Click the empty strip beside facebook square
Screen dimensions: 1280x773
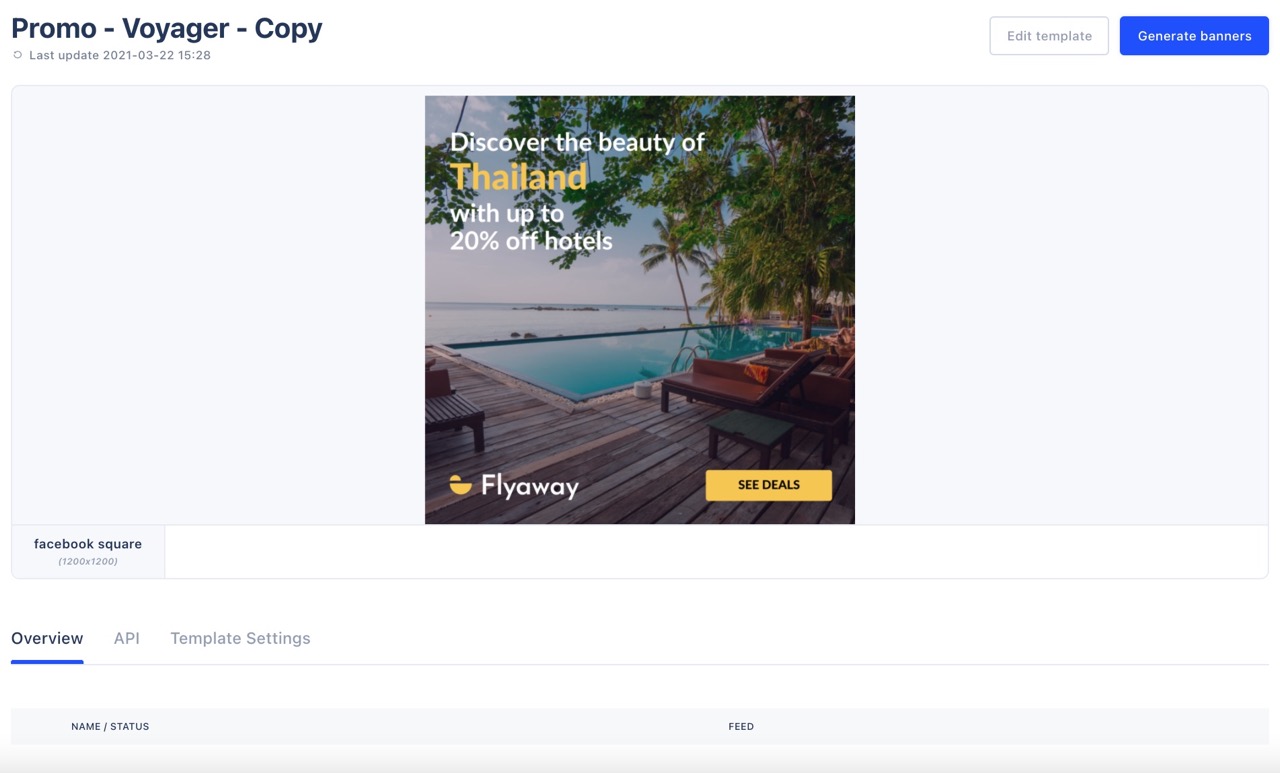[x=716, y=552]
